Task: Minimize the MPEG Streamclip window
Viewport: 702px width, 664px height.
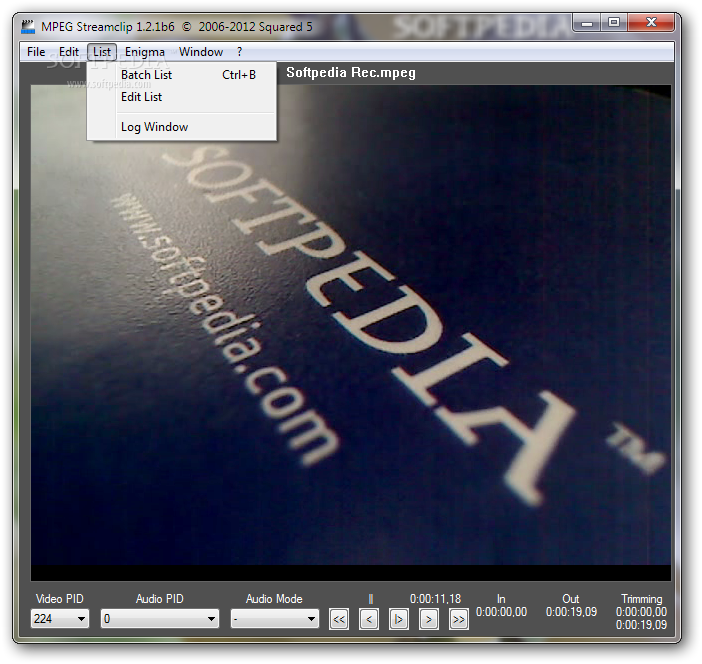Action: (x=587, y=23)
